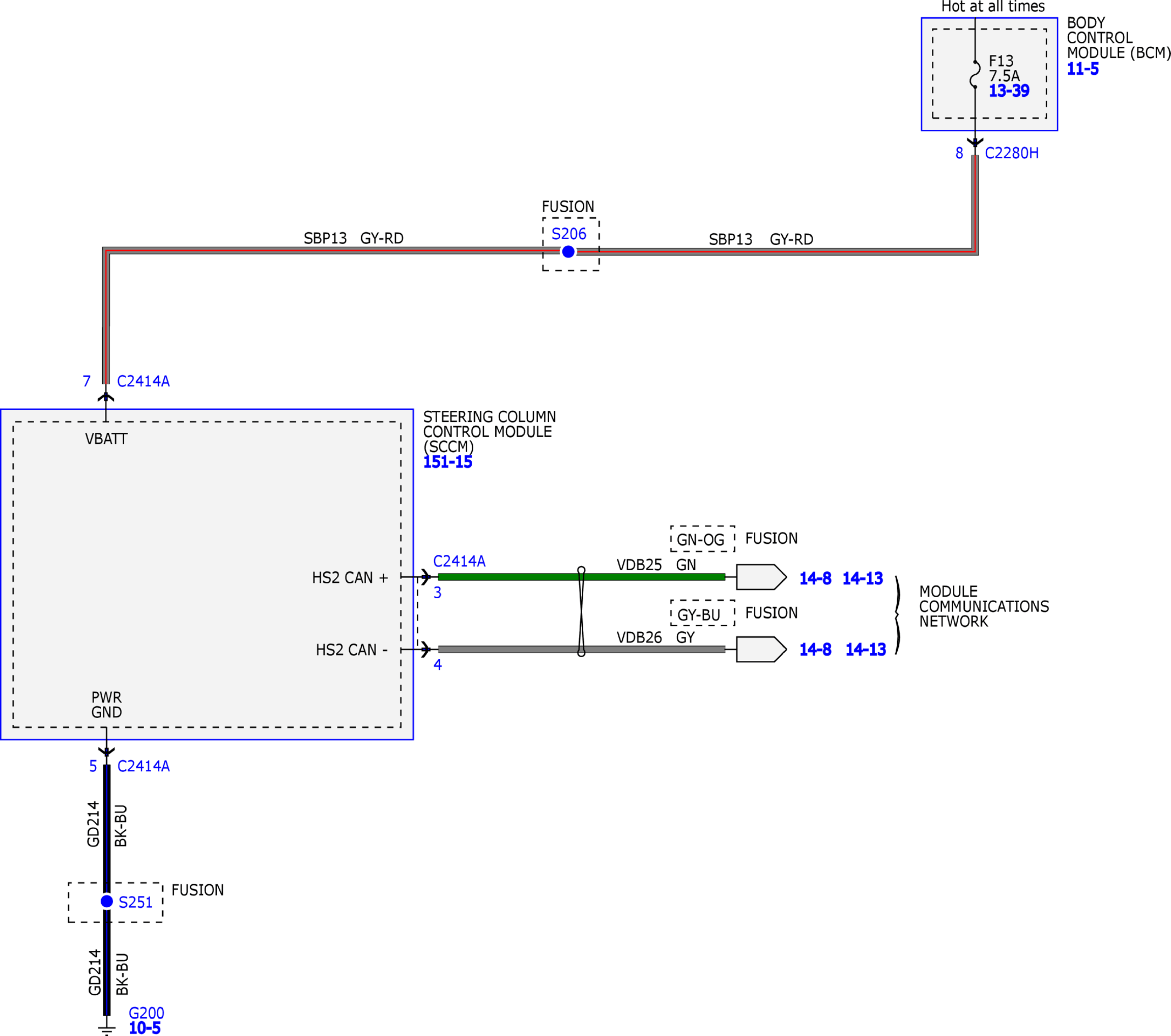The width and height of the screenshot is (1171, 1036).
Task: Select the "GY-BU" dashed box label
Action: point(699,615)
